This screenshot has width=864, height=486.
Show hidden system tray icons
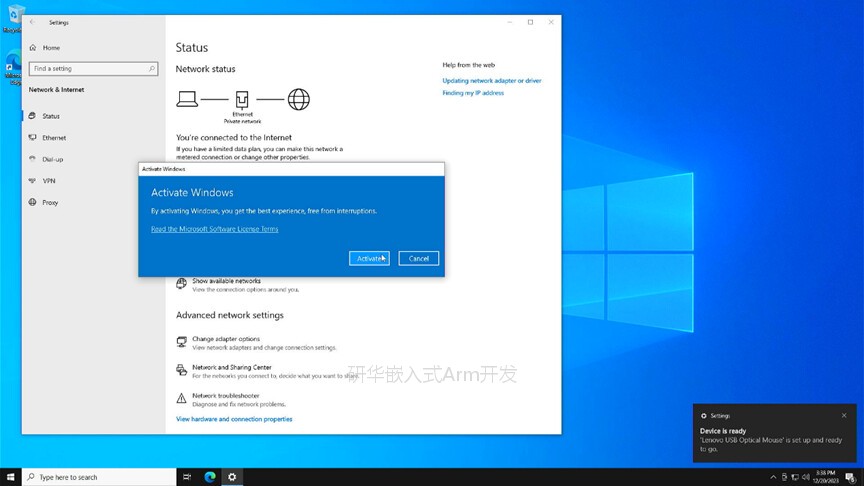click(773, 477)
